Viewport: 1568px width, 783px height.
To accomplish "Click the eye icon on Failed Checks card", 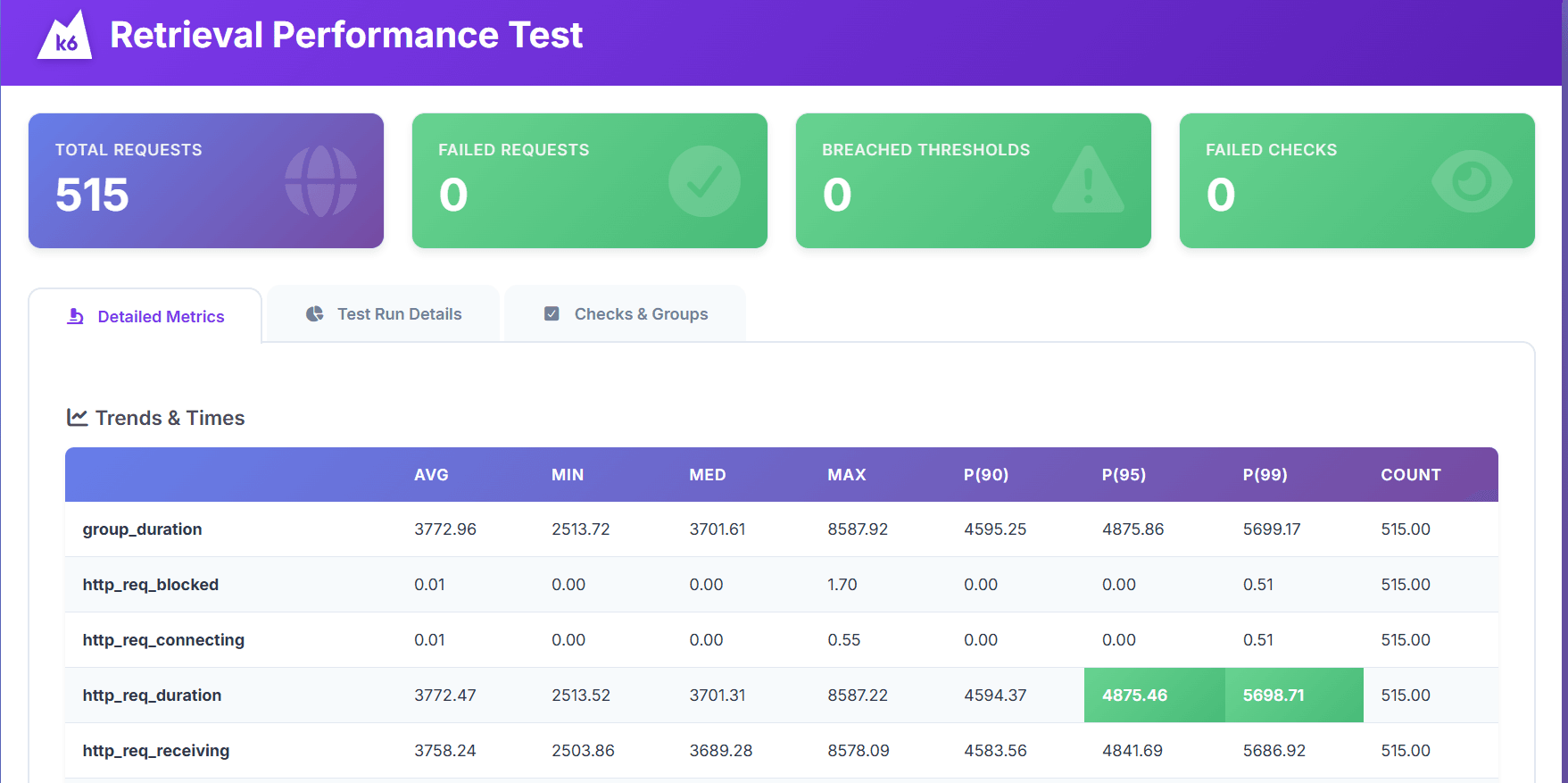I will click(1472, 181).
